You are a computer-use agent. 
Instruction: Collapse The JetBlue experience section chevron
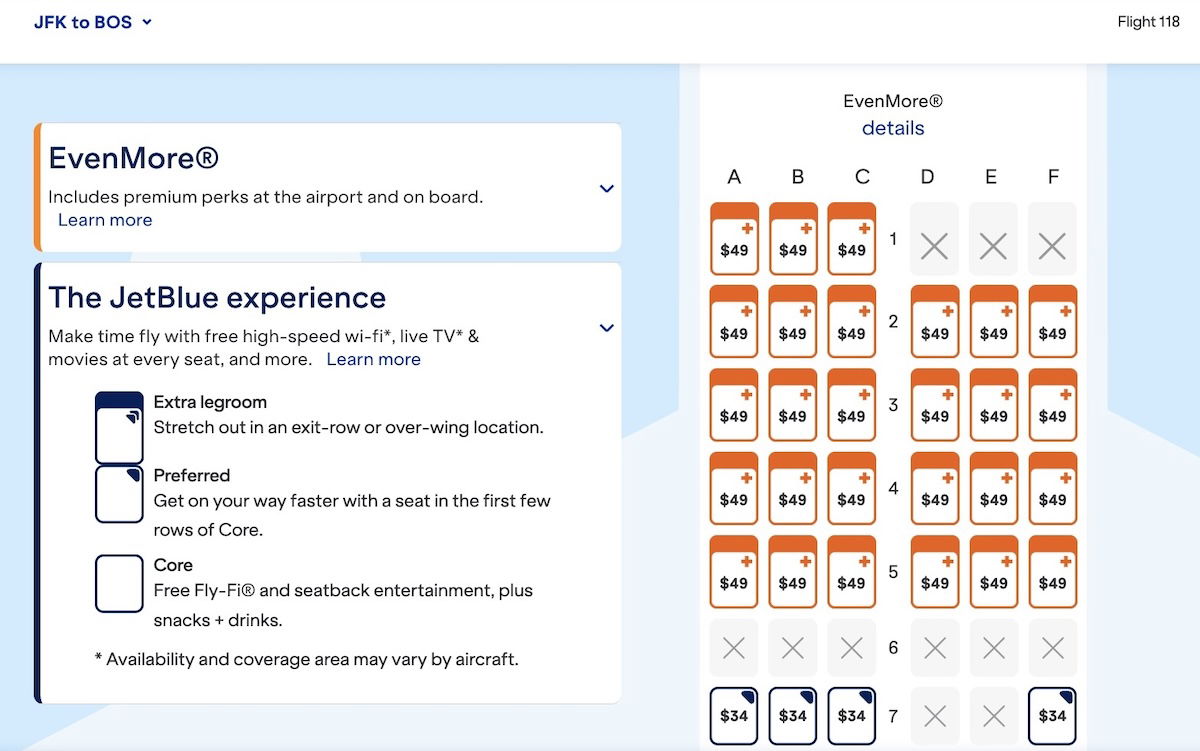[606, 328]
